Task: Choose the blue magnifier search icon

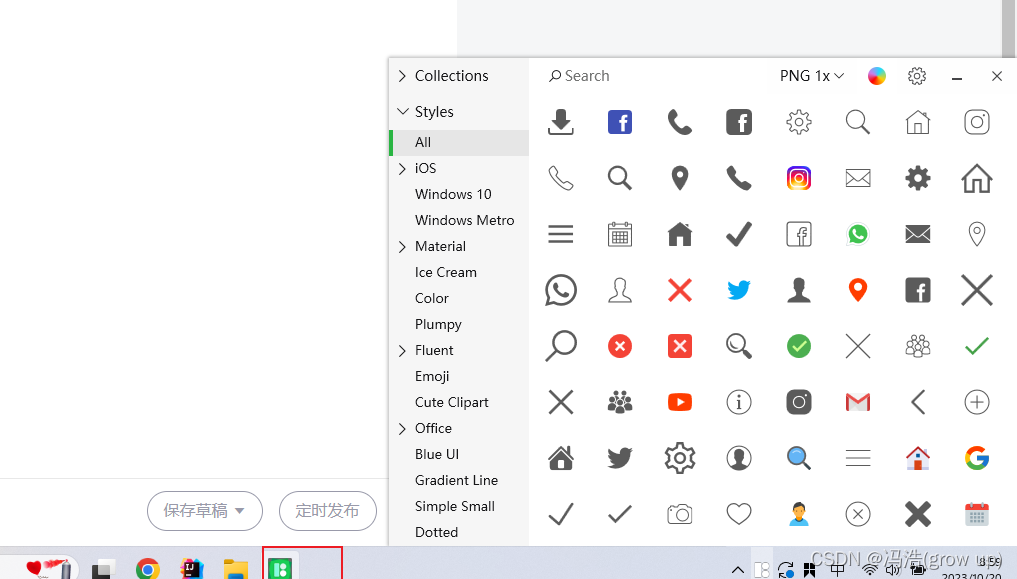Action: coord(798,458)
